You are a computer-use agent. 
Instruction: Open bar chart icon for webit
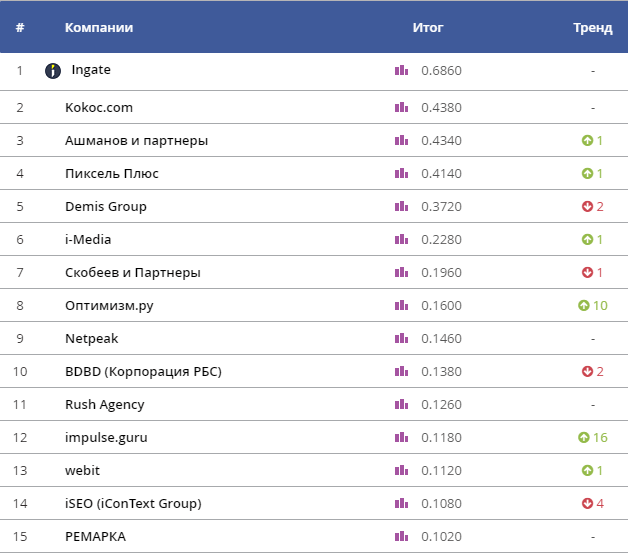[x=401, y=470]
